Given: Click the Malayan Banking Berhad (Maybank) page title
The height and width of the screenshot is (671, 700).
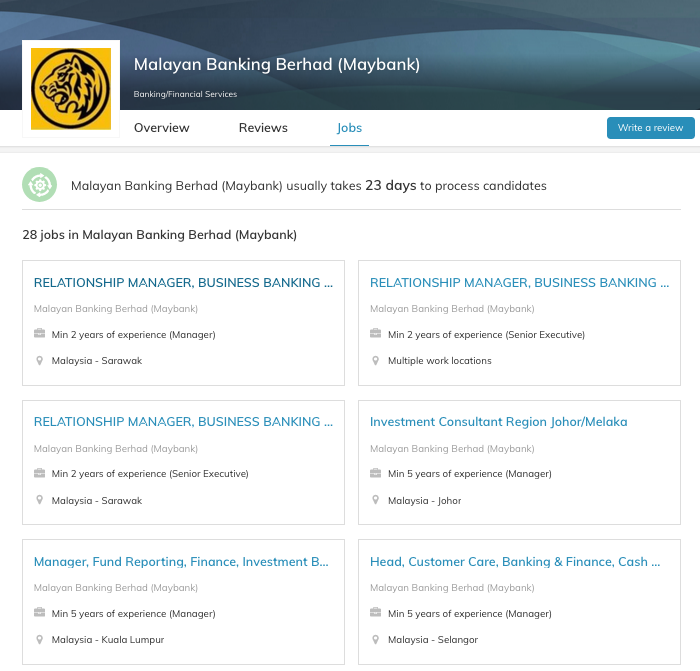Looking at the screenshot, I should pyautogui.click(x=277, y=65).
